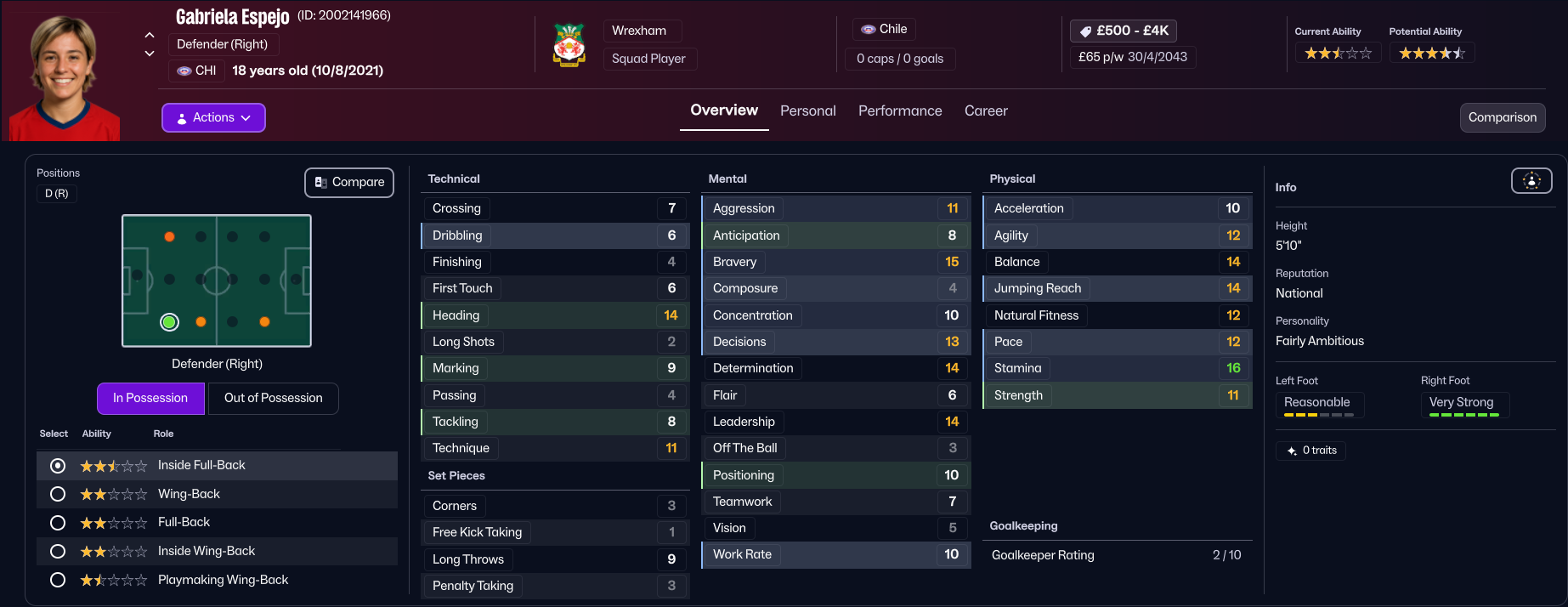
Task: Click the Potential Ability star rating
Action: pos(1432,54)
